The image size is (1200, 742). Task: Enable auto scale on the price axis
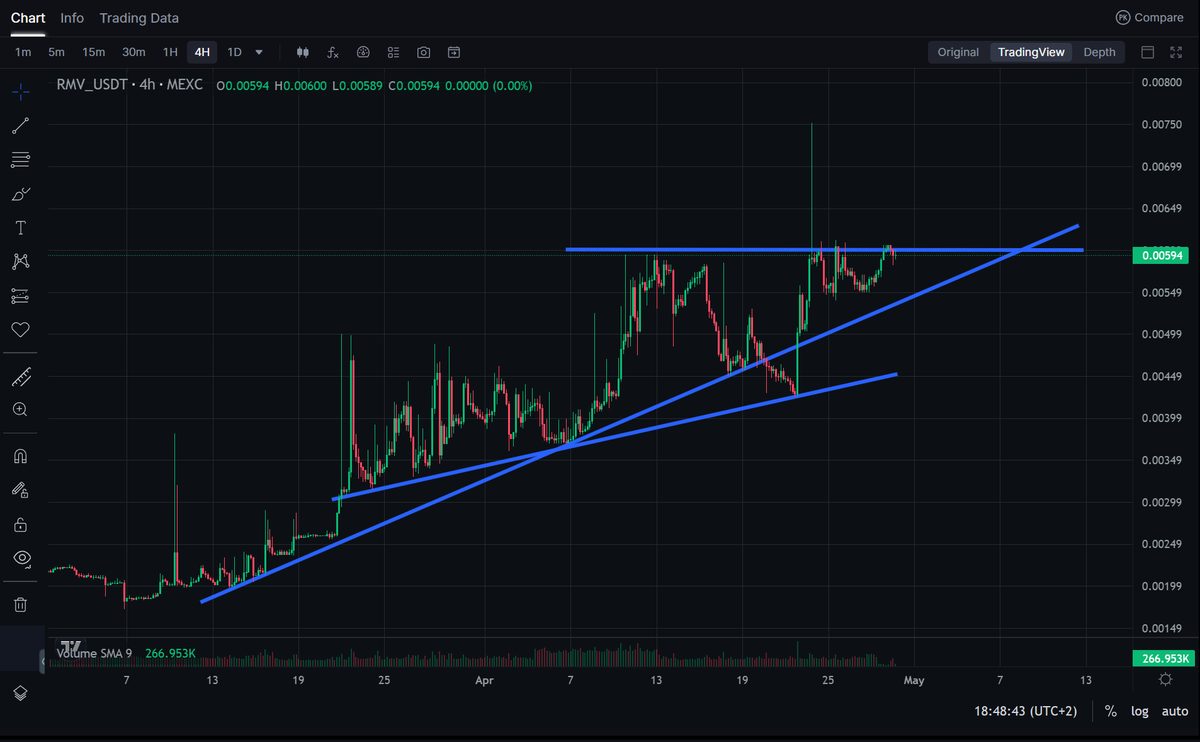[1175, 711]
